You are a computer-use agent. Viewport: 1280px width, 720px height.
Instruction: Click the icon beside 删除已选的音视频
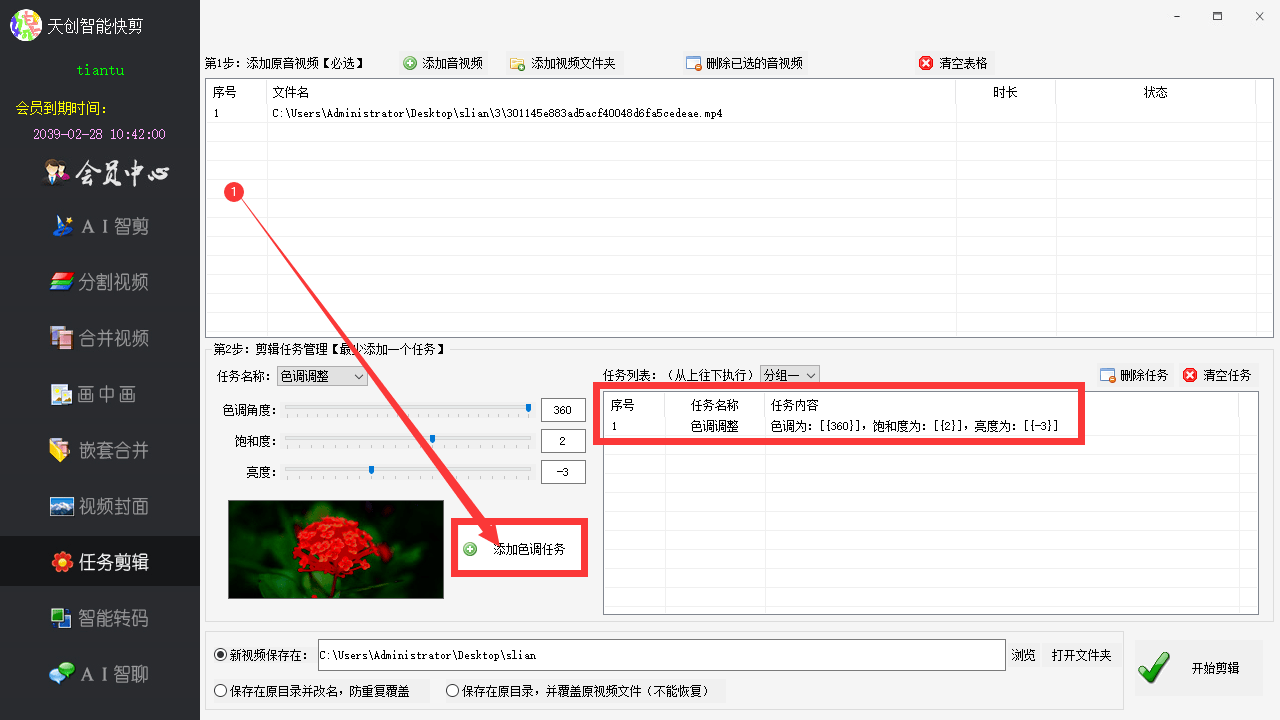pyautogui.click(x=693, y=63)
